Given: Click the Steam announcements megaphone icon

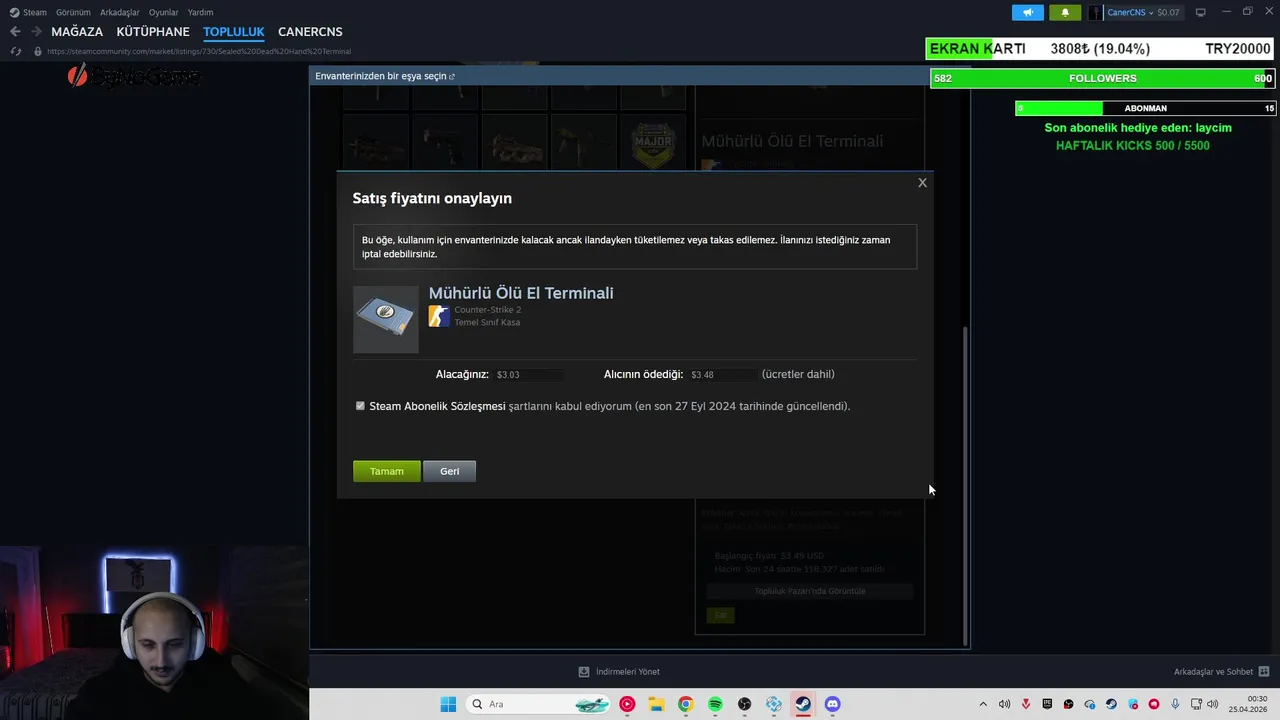Looking at the screenshot, I should (1027, 12).
